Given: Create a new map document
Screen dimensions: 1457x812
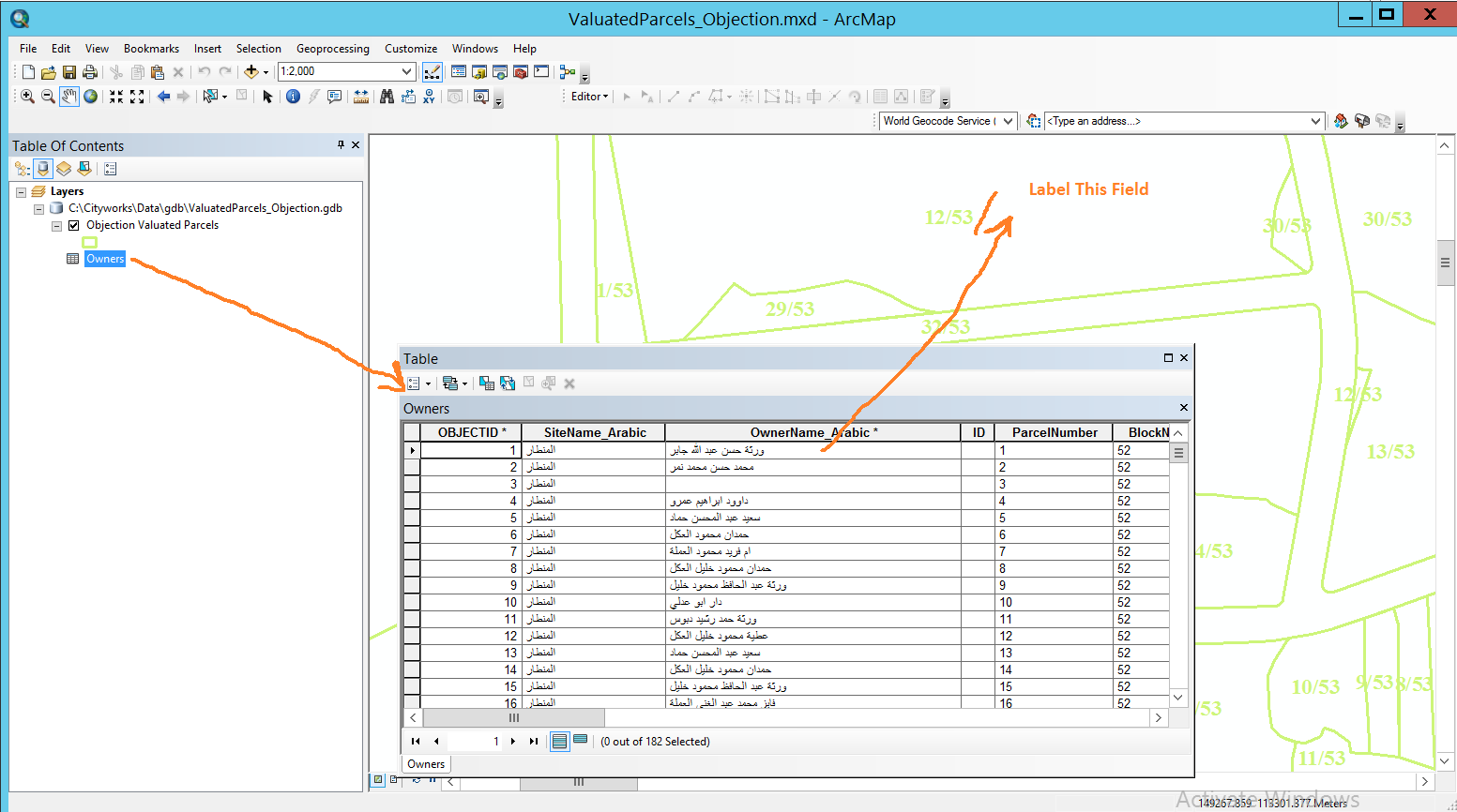Looking at the screenshot, I should [28, 72].
